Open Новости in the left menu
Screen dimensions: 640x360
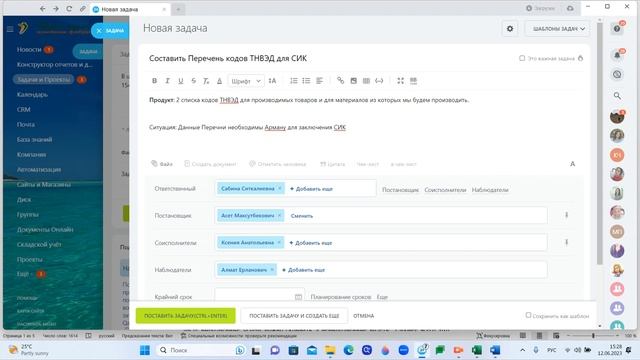click(29, 49)
